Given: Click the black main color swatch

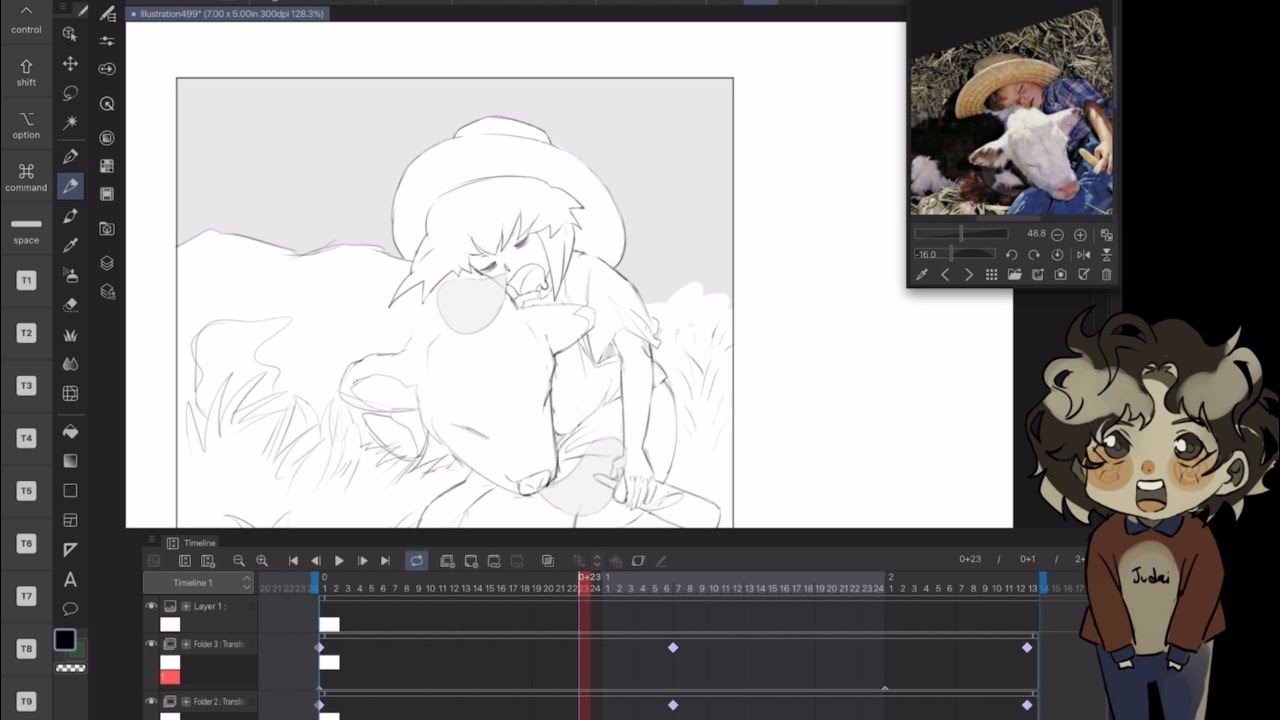Looking at the screenshot, I should point(65,640).
